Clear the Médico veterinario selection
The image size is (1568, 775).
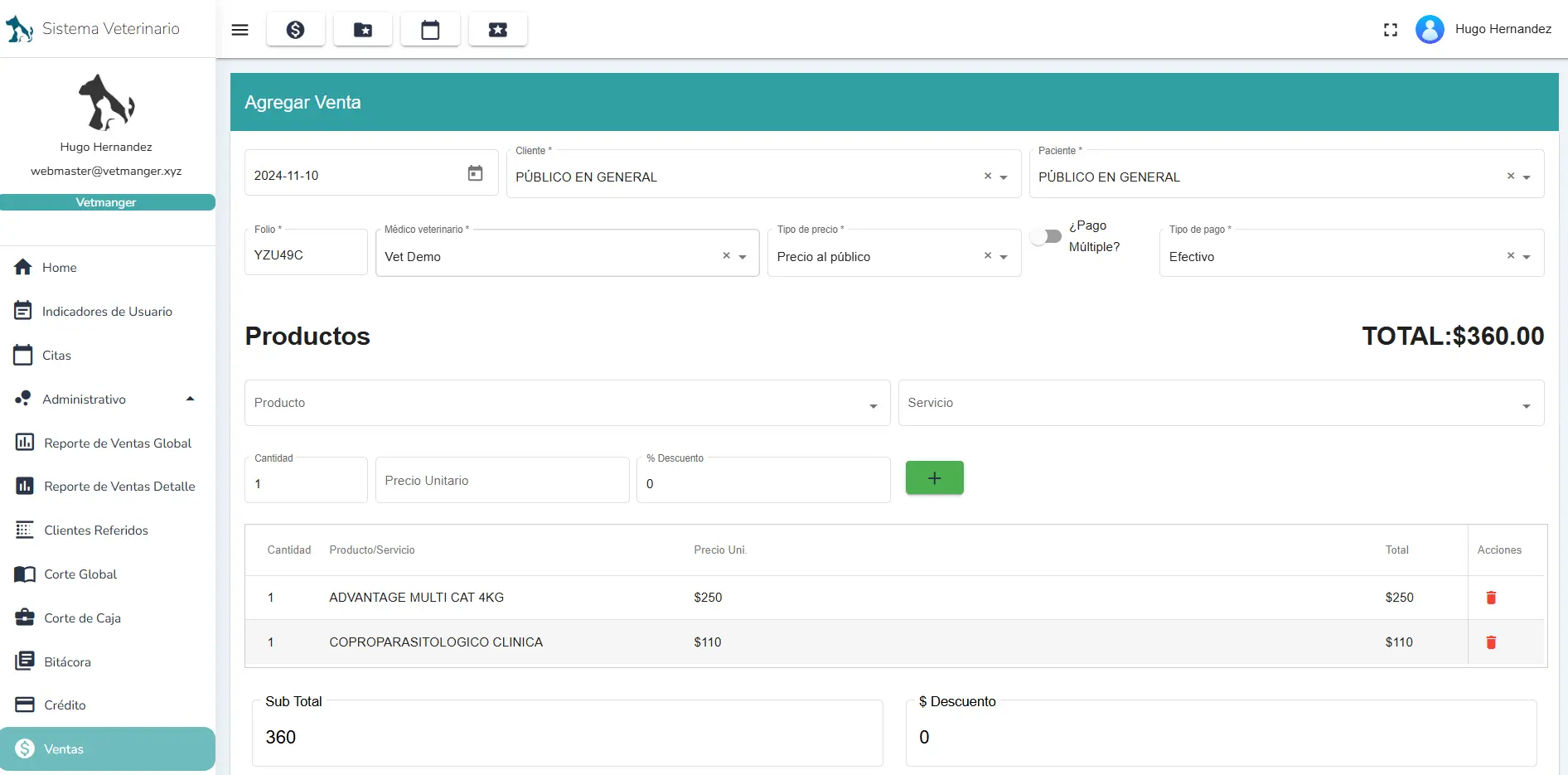726,255
